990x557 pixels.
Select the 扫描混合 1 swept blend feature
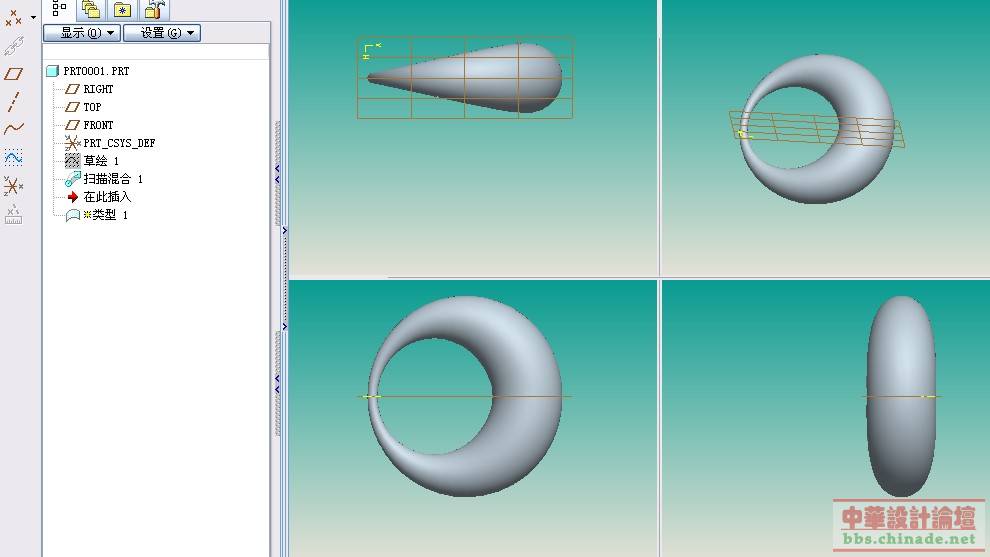104,179
